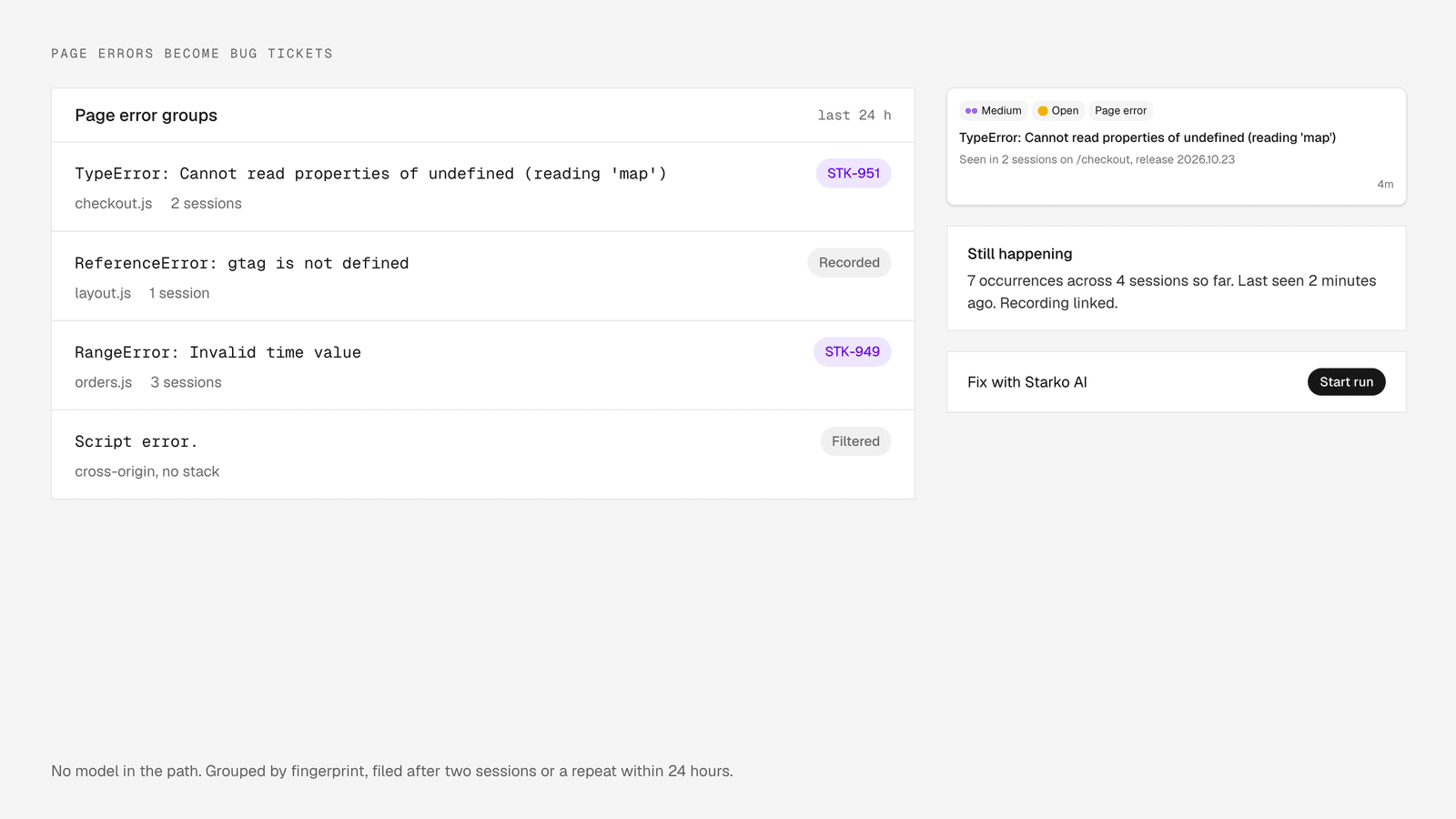Click 'PAGE ERRORS BECOME BUG TICKETS' header

[192, 54]
